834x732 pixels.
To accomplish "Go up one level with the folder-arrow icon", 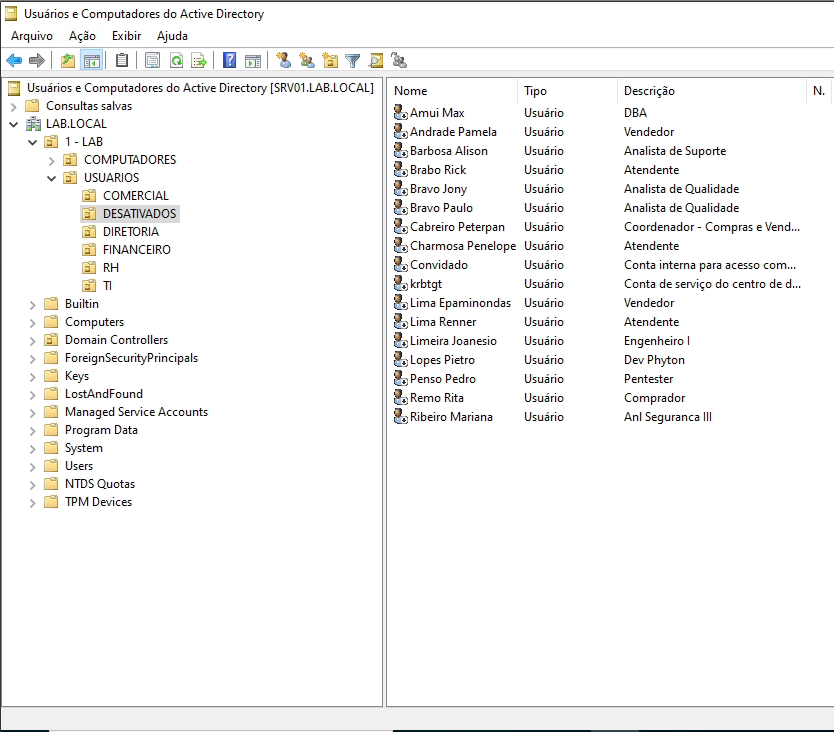I will click(68, 61).
